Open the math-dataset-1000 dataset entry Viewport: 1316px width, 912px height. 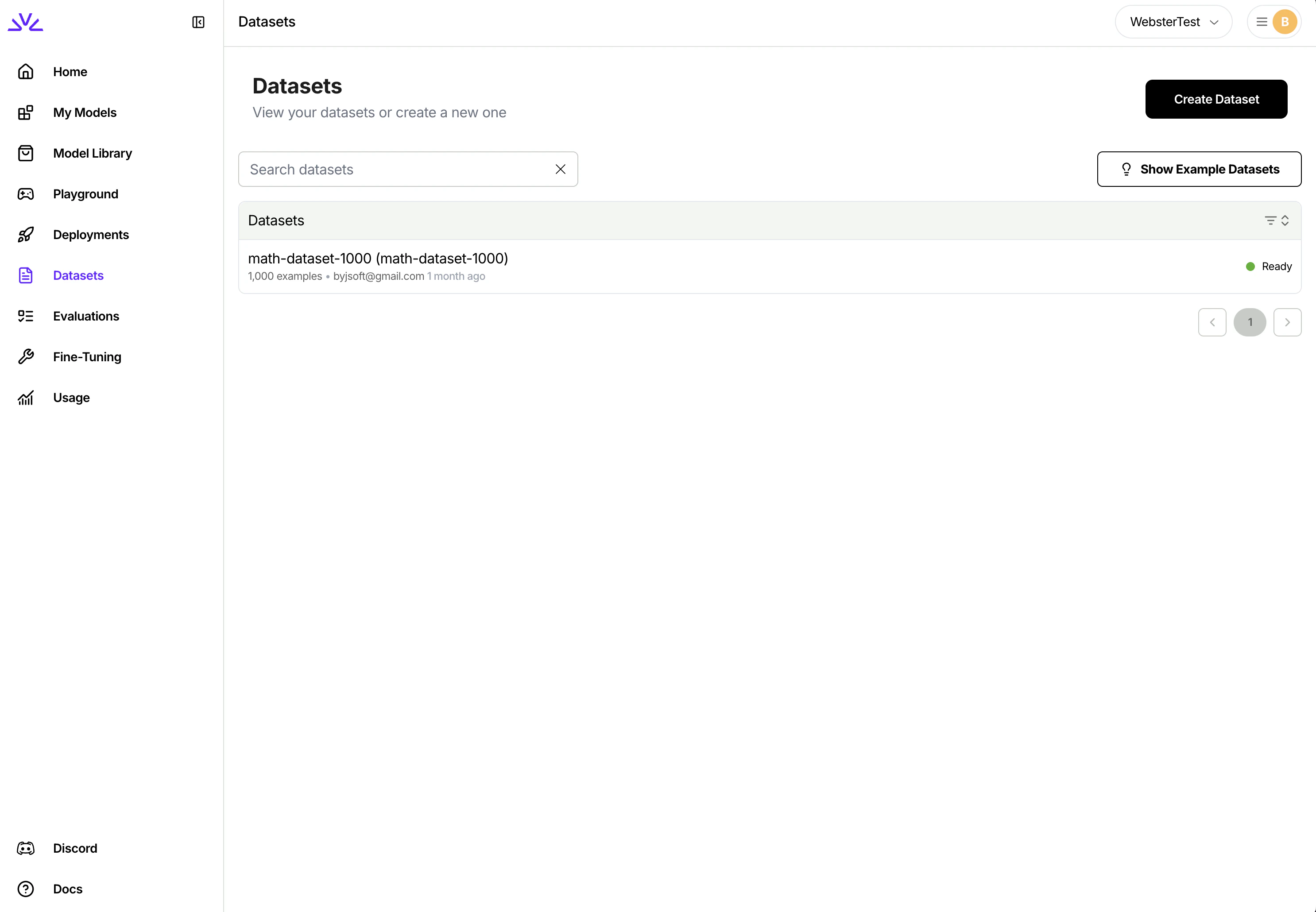click(378, 258)
